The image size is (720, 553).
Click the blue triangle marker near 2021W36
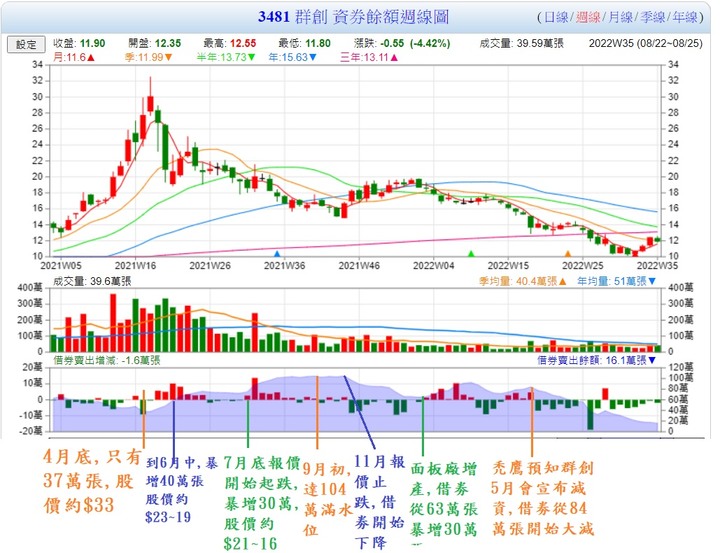pos(277,254)
